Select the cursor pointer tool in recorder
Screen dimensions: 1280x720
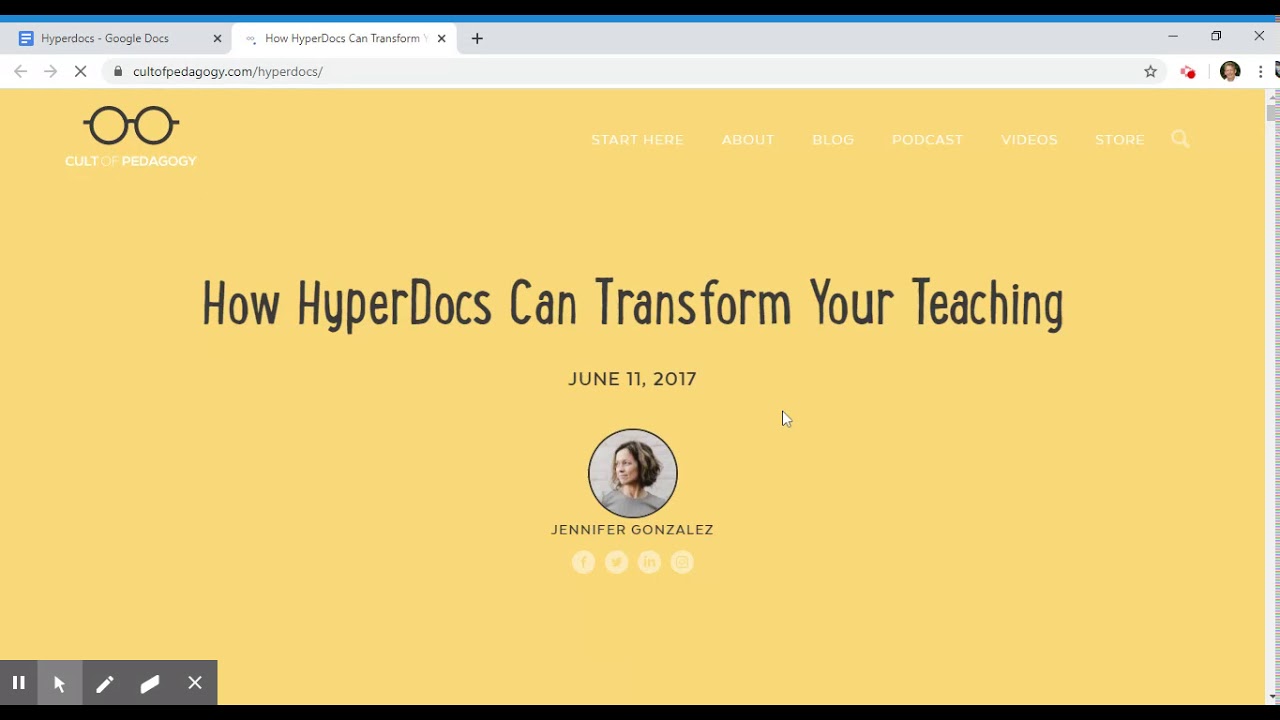click(60, 683)
